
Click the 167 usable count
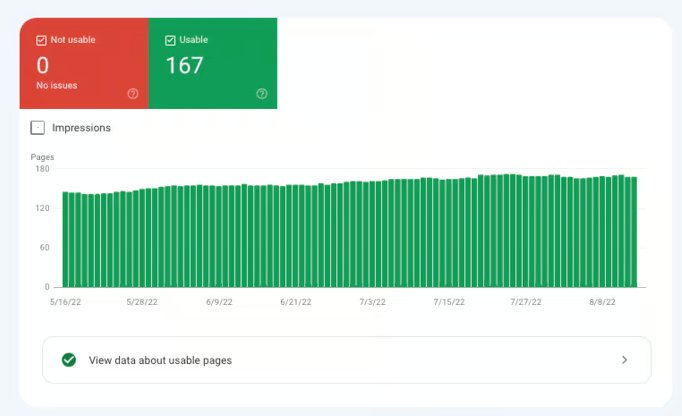click(184, 66)
